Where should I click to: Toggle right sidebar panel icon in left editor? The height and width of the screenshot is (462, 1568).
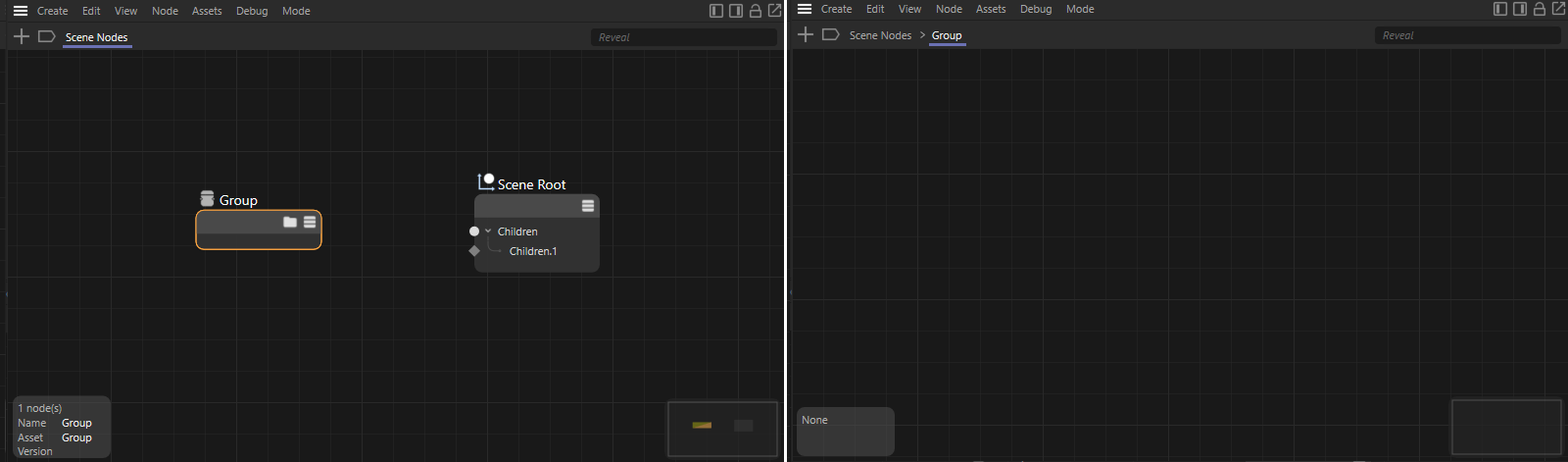pyautogui.click(x=736, y=11)
